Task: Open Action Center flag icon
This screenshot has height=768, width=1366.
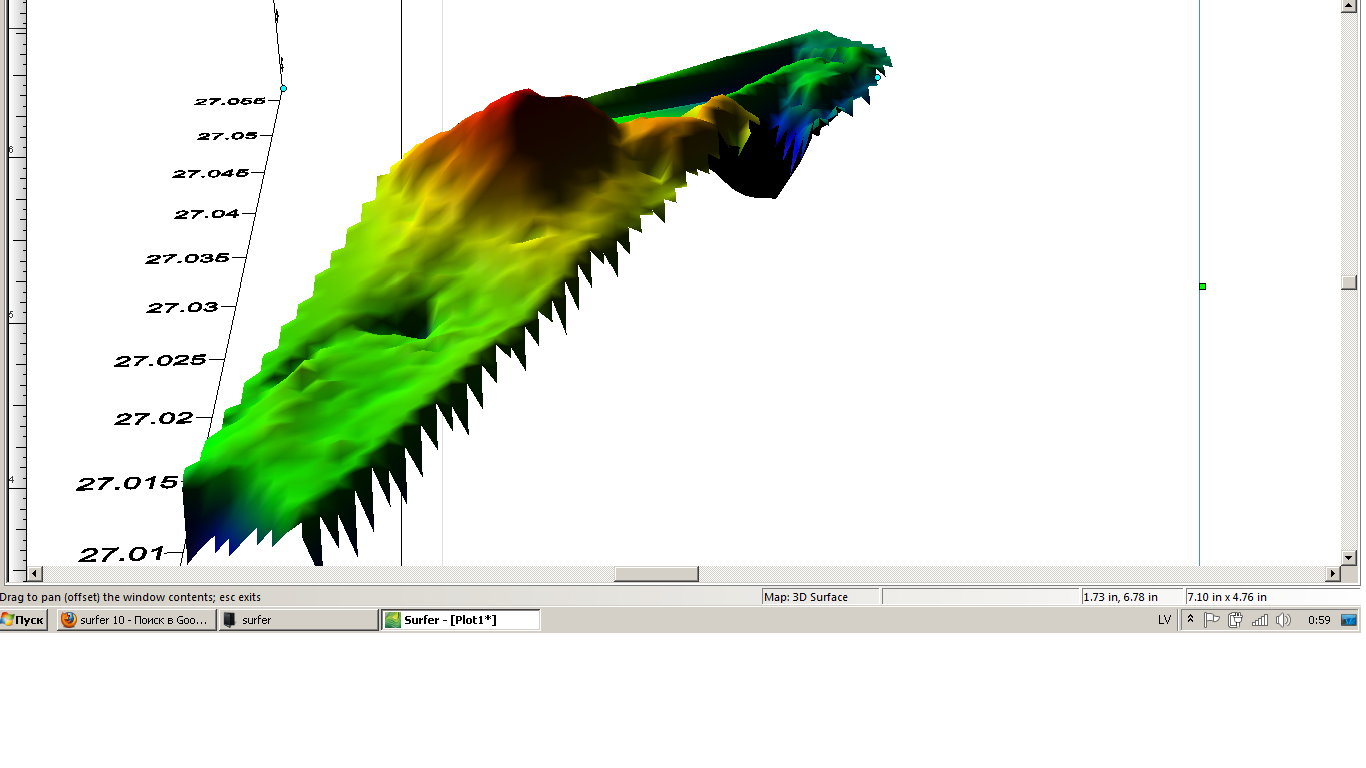Action: point(1212,620)
